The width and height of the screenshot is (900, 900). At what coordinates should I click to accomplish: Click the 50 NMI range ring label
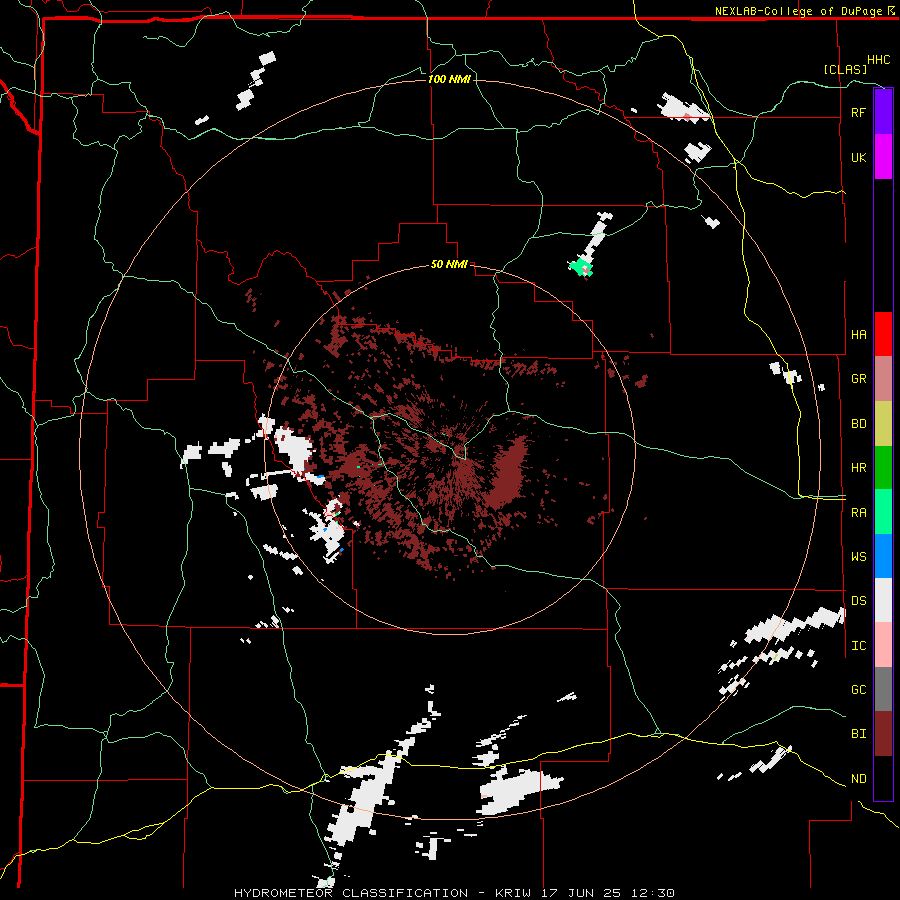[x=449, y=265]
